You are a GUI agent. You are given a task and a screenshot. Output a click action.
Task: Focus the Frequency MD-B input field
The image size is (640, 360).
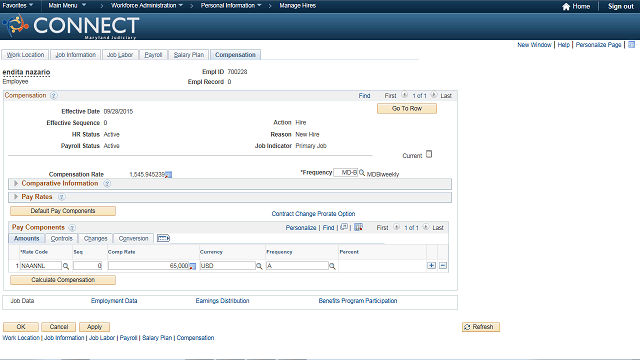click(x=346, y=173)
